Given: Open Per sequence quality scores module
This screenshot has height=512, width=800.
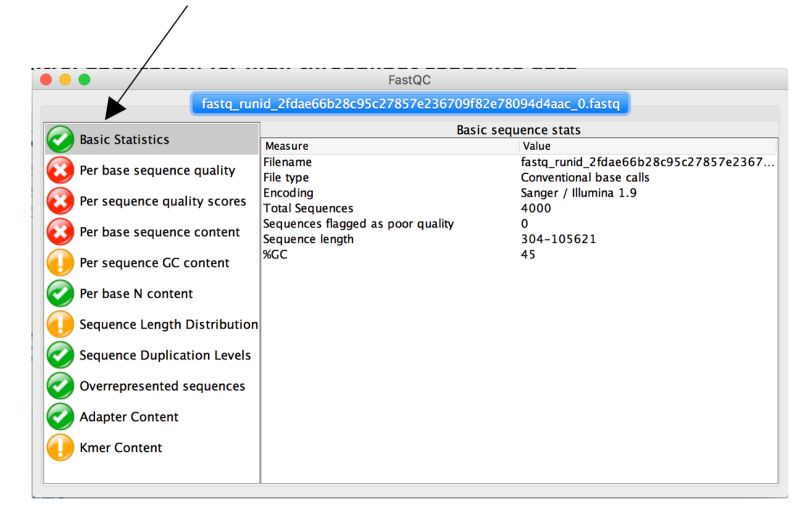Looking at the screenshot, I should click(x=152, y=201).
